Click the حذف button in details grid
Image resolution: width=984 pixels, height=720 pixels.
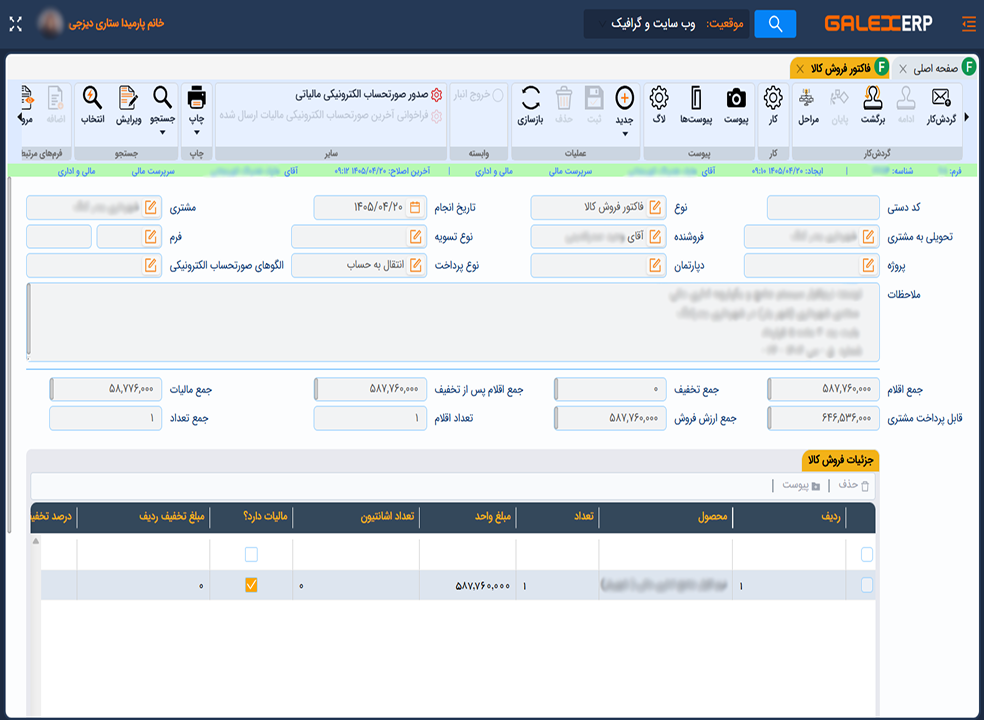point(853,485)
